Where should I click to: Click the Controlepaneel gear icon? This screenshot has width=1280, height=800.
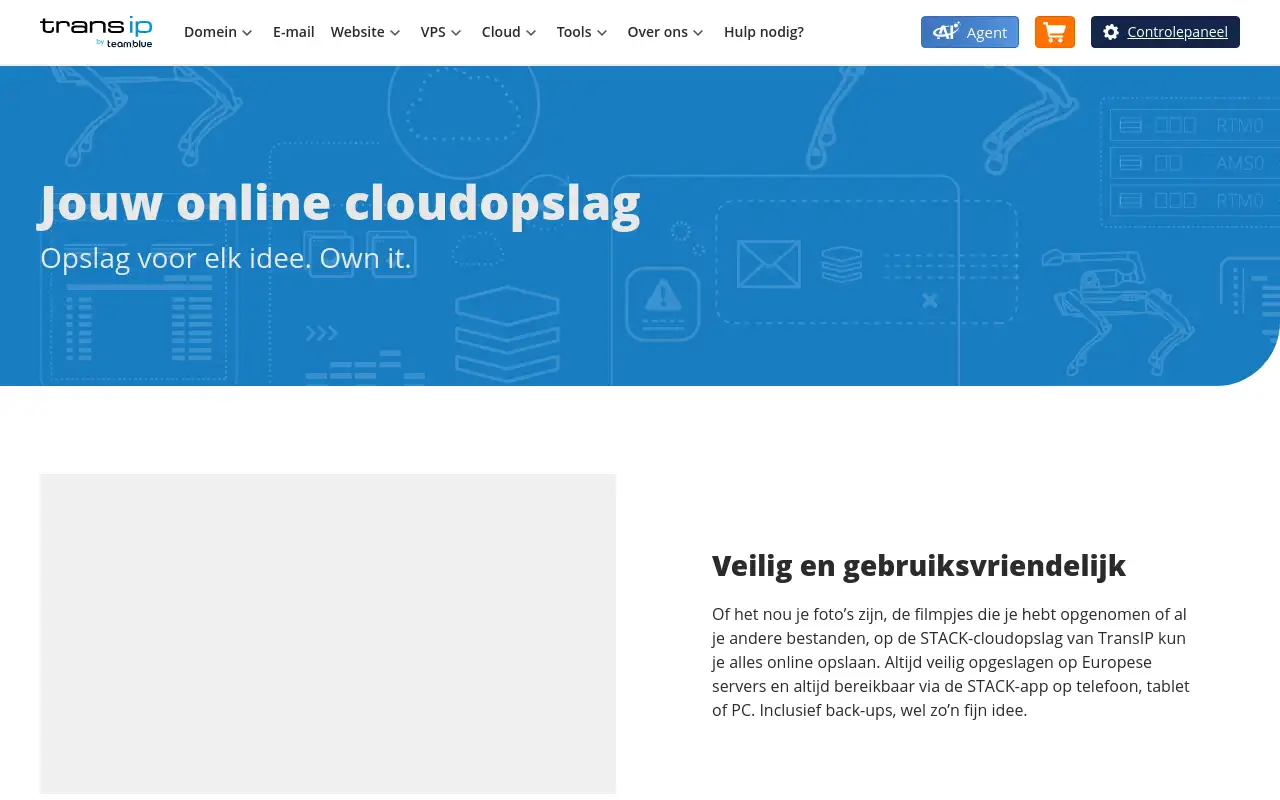pyautogui.click(x=1111, y=32)
